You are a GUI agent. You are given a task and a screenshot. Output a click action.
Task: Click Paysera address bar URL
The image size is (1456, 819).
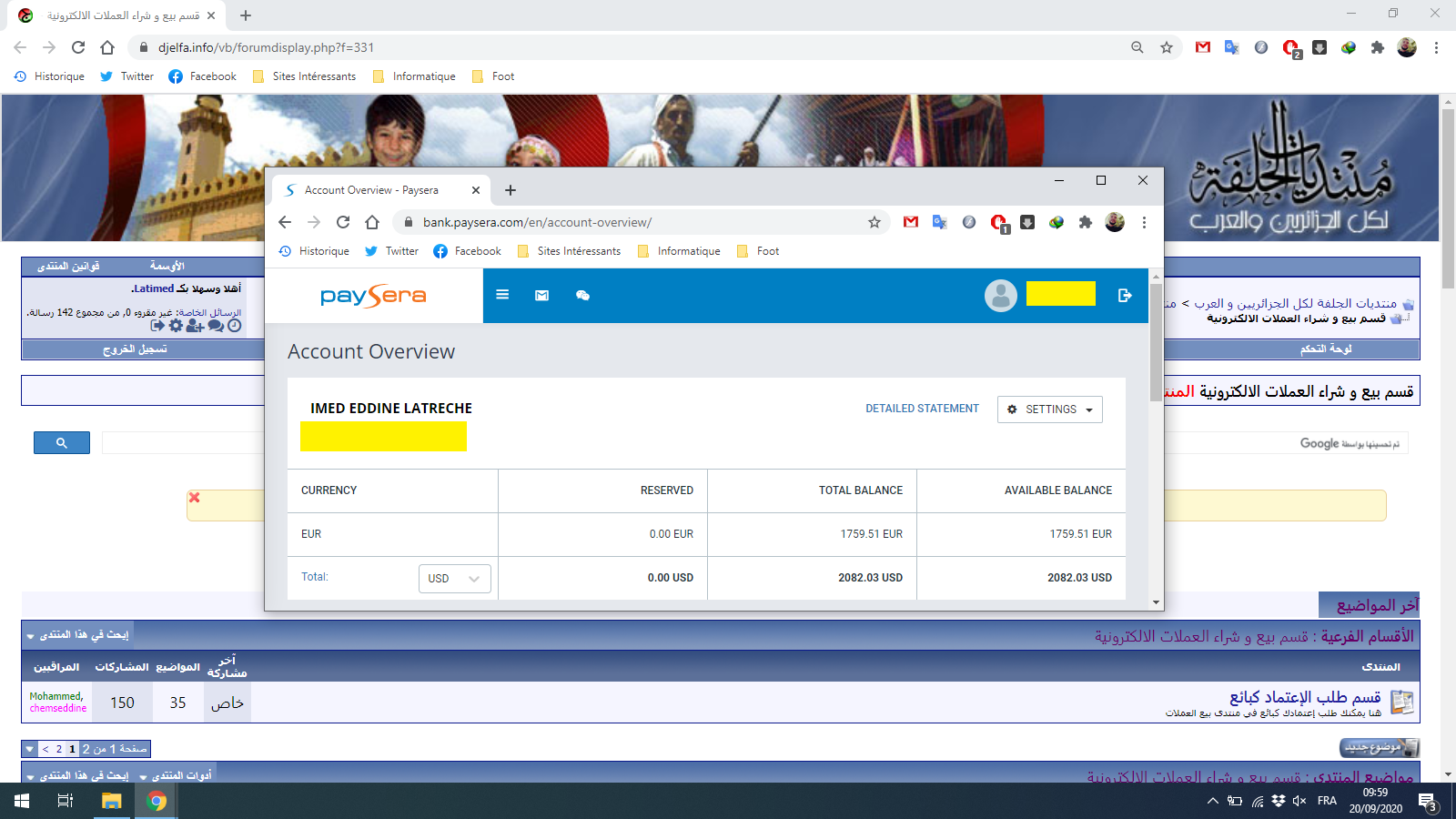[537, 222]
